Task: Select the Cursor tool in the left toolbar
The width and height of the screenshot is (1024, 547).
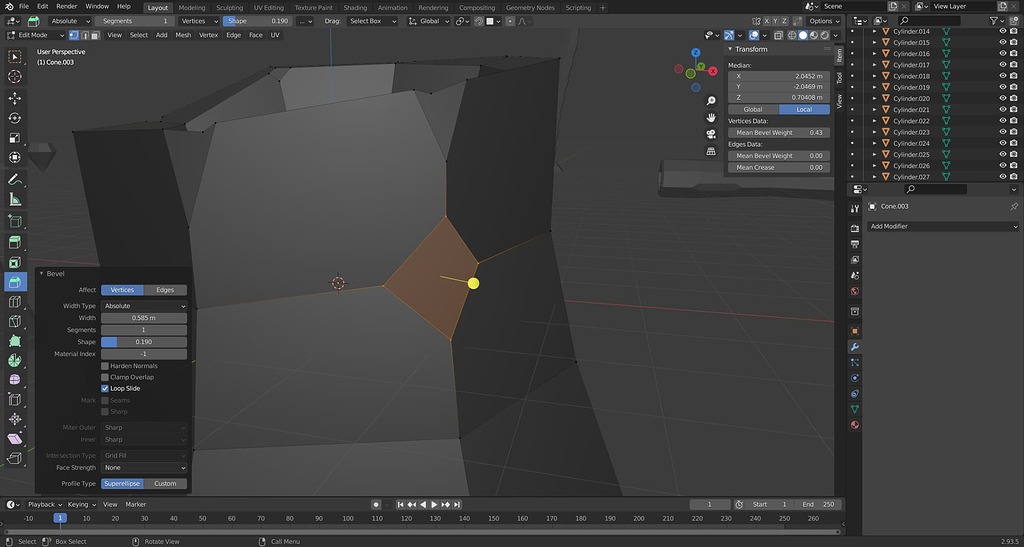Action: pyautogui.click(x=14, y=77)
